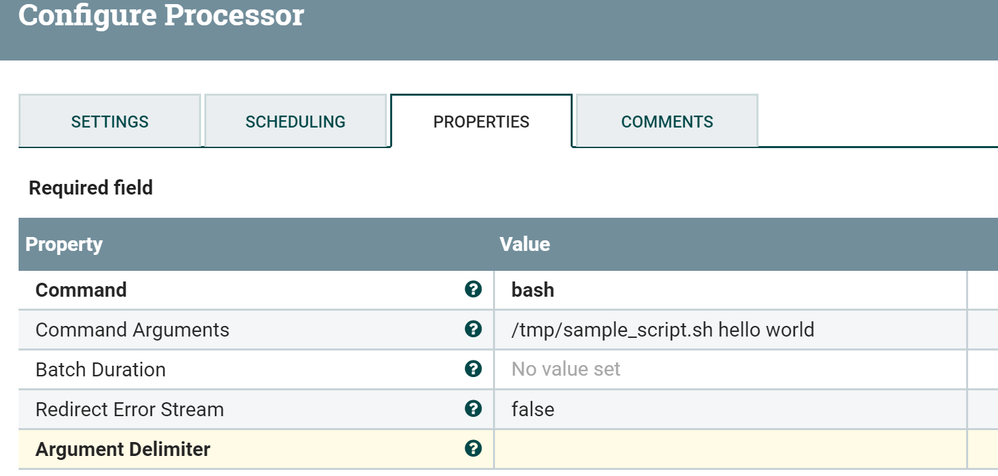The width and height of the screenshot is (998, 476).
Task: Click Redirect Error Stream help icon
Action: click(473, 409)
